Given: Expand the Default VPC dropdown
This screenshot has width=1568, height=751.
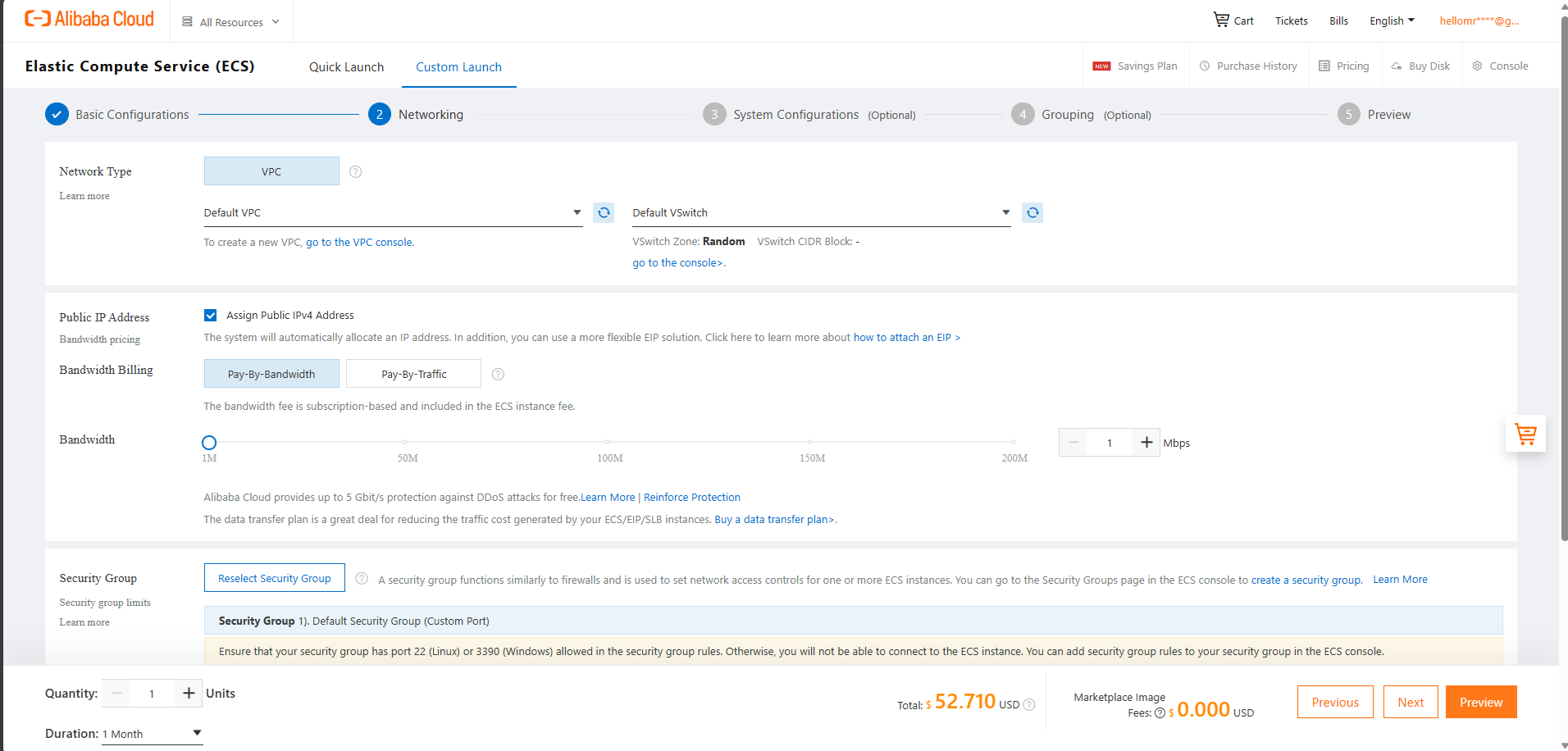Looking at the screenshot, I should click(x=393, y=213).
